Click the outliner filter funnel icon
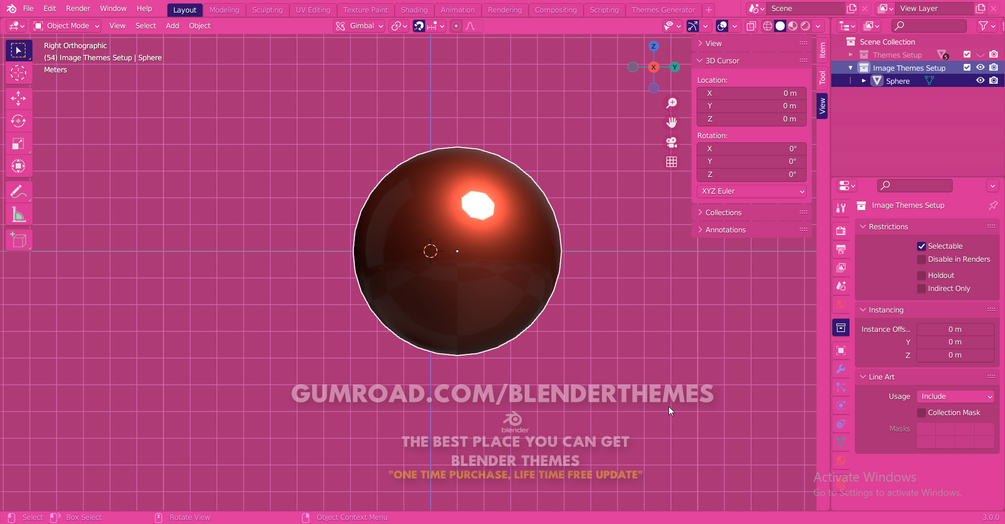This screenshot has height=524, width=1005. pyautogui.click(x=983, y=26)
